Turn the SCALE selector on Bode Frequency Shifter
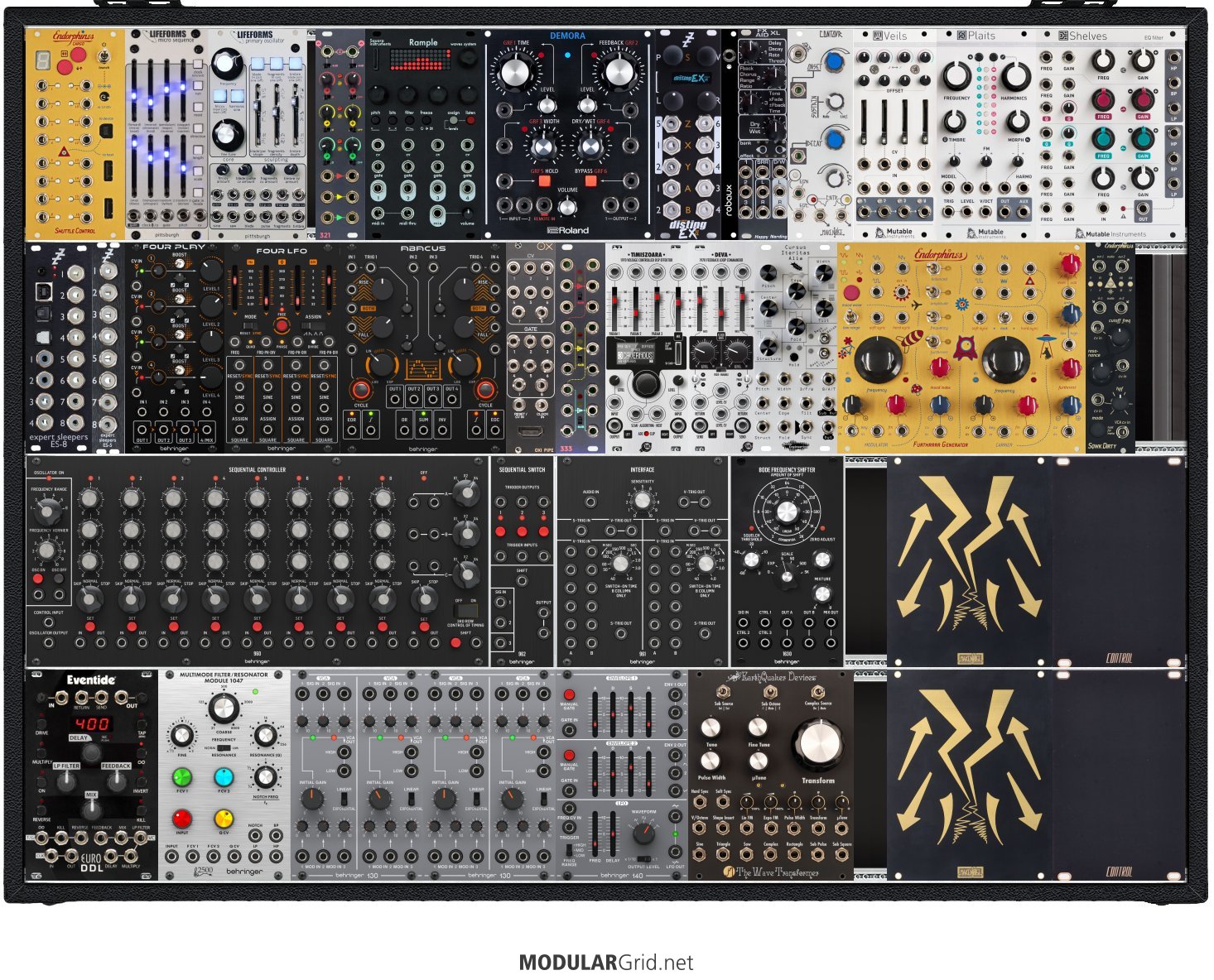The height and width of the screenshot is (980, 1214). [x=787, y=574]
